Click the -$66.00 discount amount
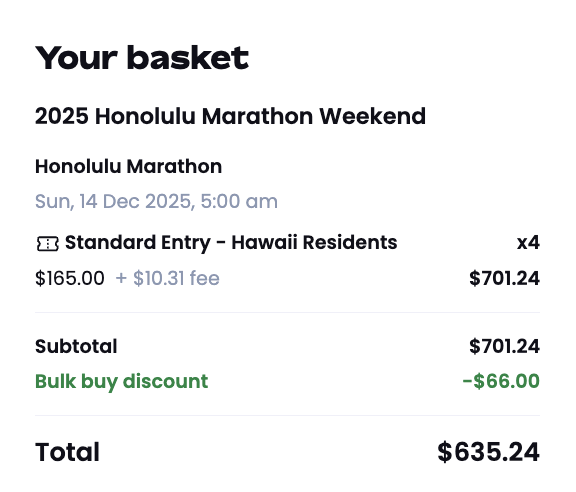Viewport: 576px width, 492px height. pos(501,381)
